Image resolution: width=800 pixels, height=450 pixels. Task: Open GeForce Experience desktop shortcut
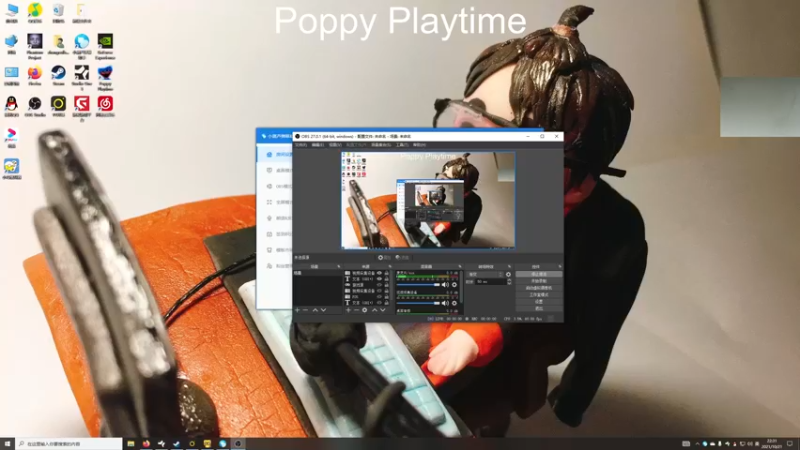105,46
